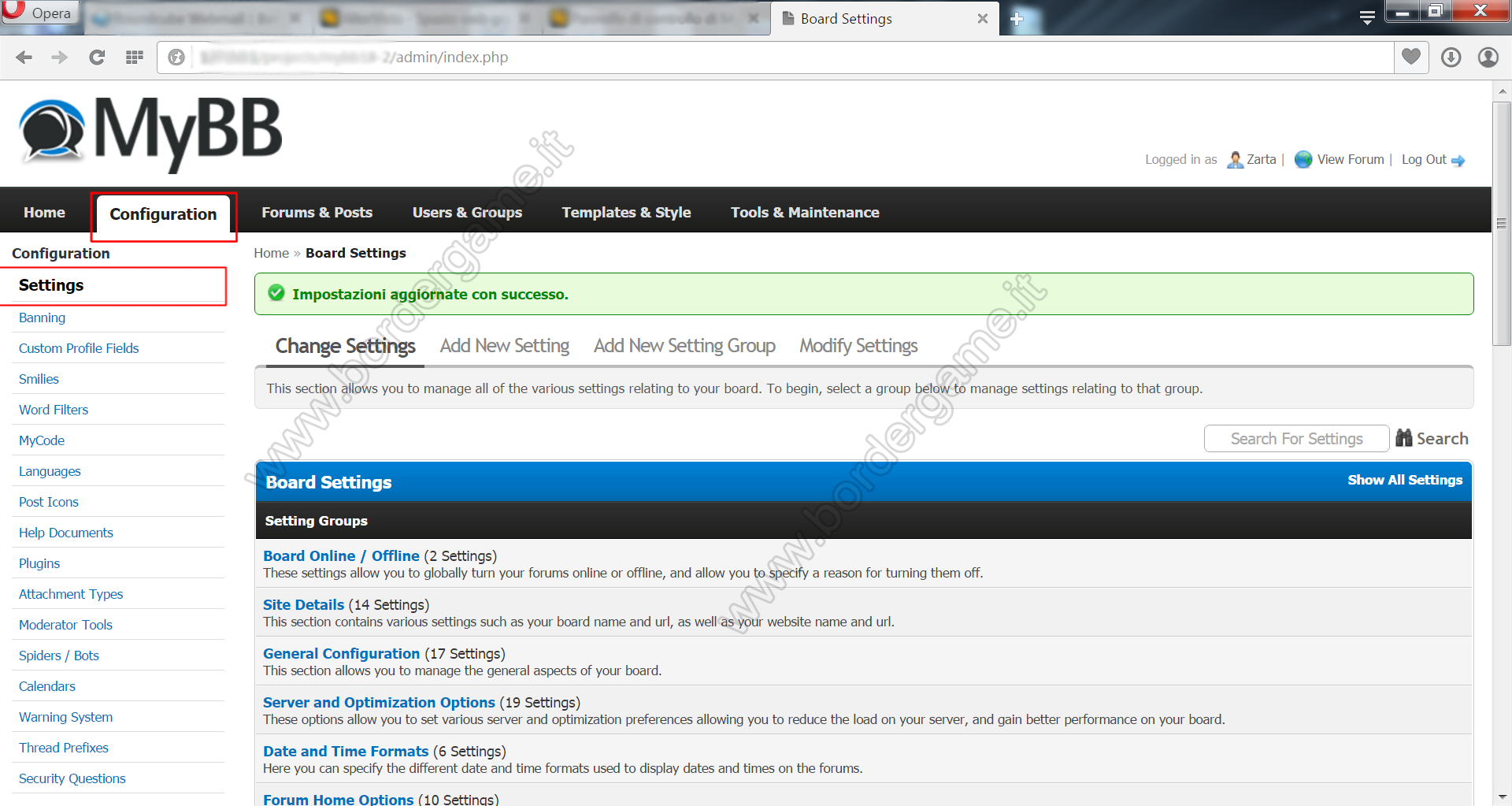1512x806 pixels.
Task: Open the Users & Groups tab
Action: (x=467, y=213)
